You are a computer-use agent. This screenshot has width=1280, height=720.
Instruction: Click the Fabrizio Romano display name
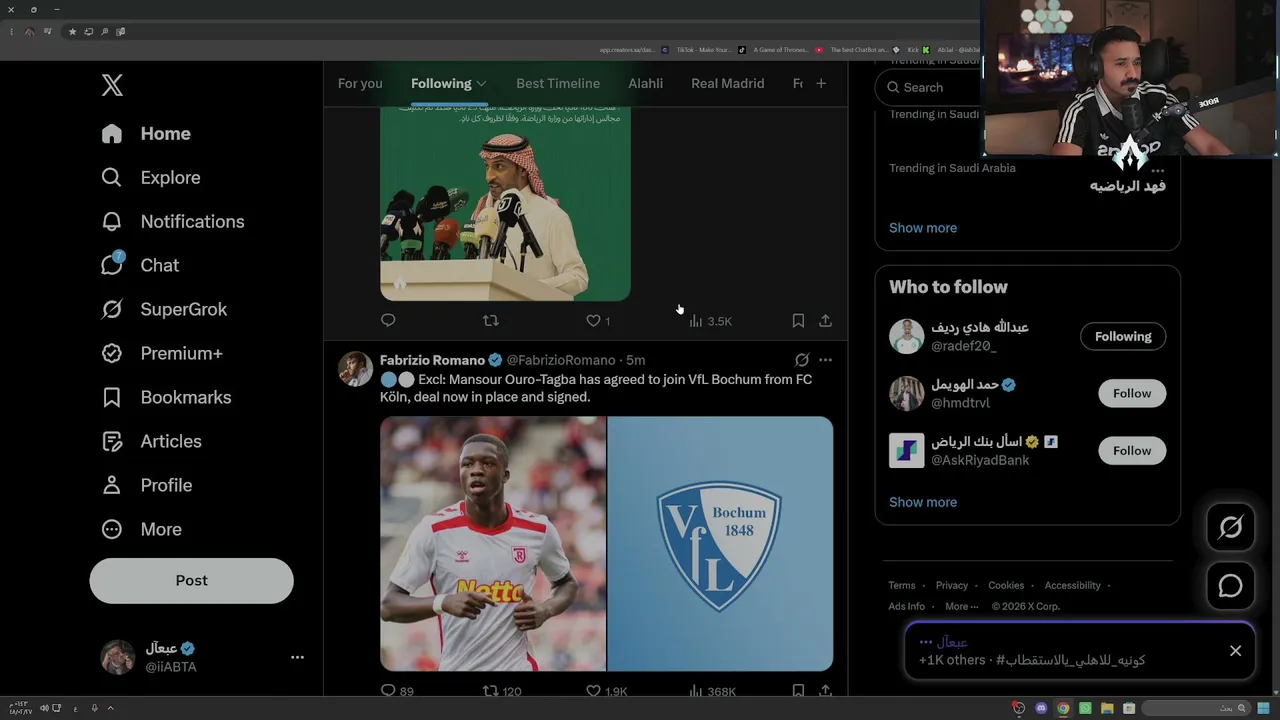pyautogui.click(x=432, y=360)
